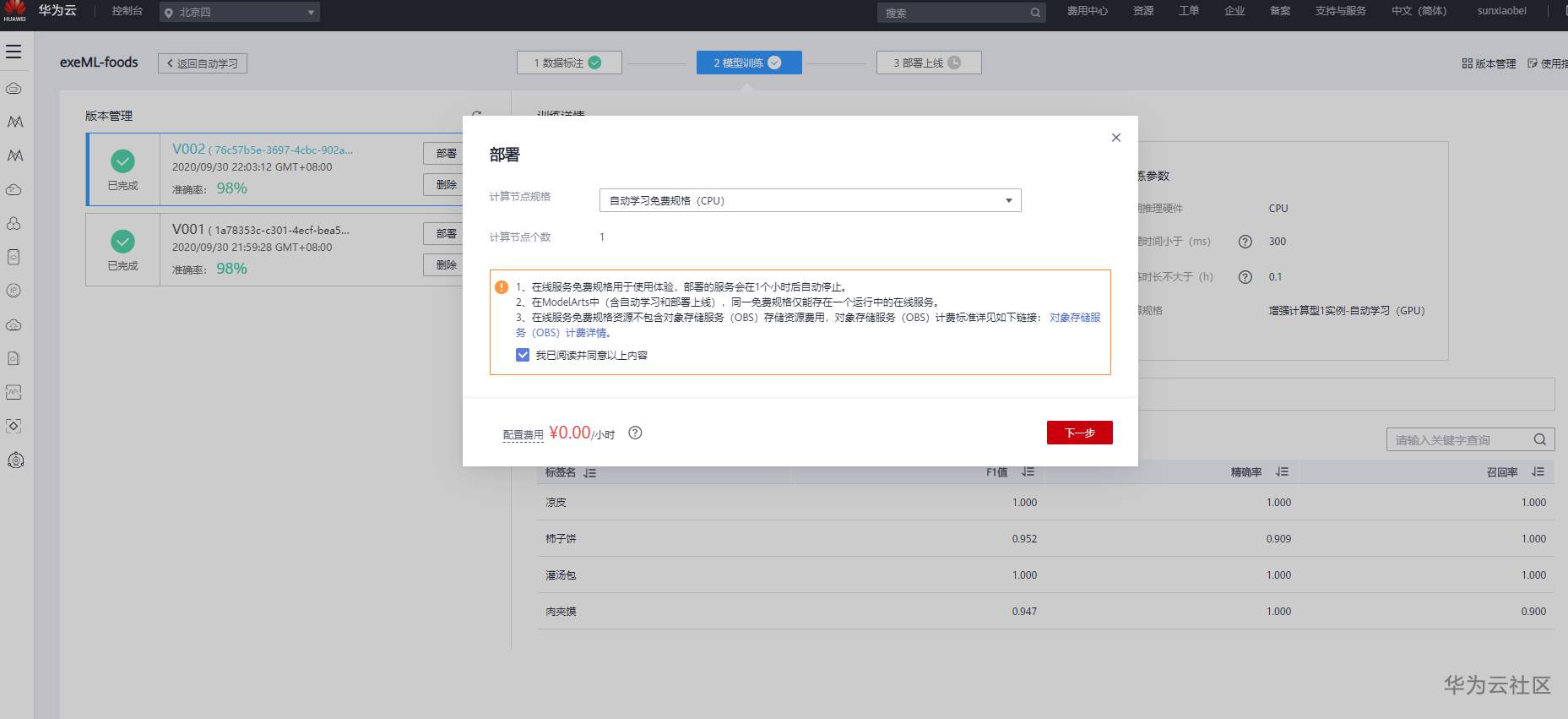Sort the table by 召回率 column
The height and width of the screenshot is (719, 1568).
point(1538,472)
